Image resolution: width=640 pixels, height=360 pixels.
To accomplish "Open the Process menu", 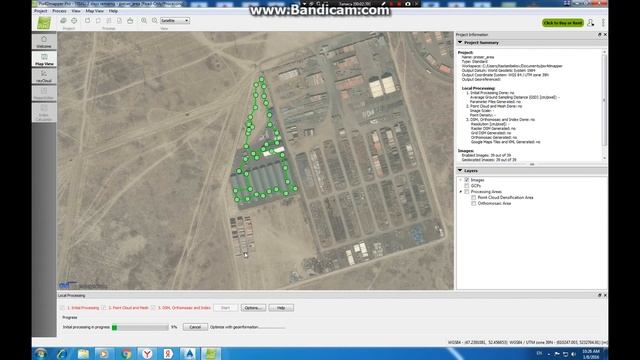I will pos(59,11).
